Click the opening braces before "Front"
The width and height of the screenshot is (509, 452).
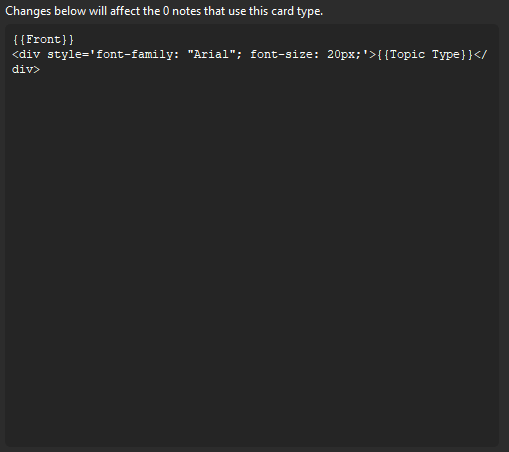click(19, 40)
